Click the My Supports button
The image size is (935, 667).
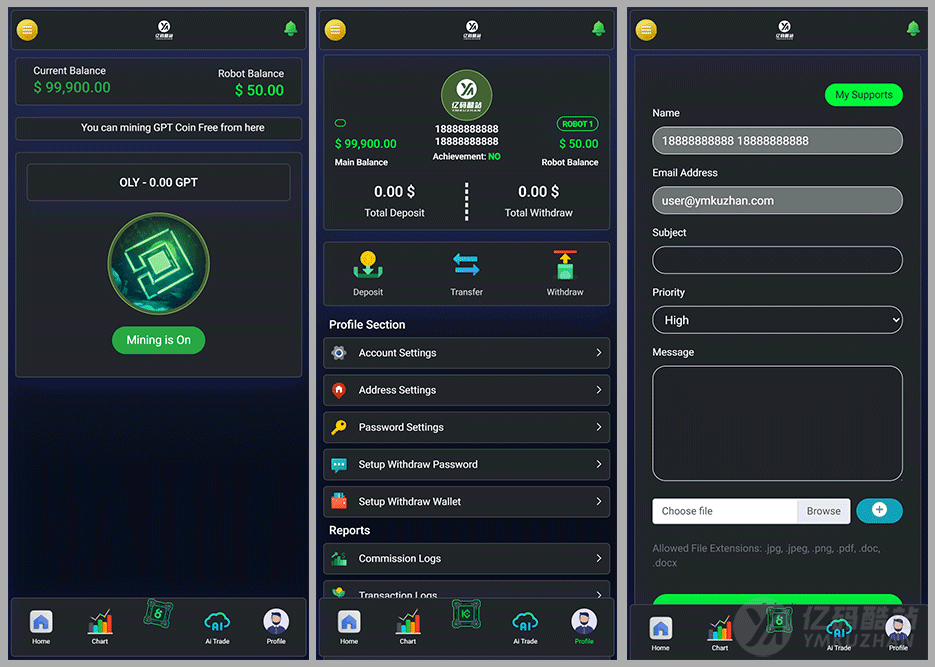coord(863,95)
